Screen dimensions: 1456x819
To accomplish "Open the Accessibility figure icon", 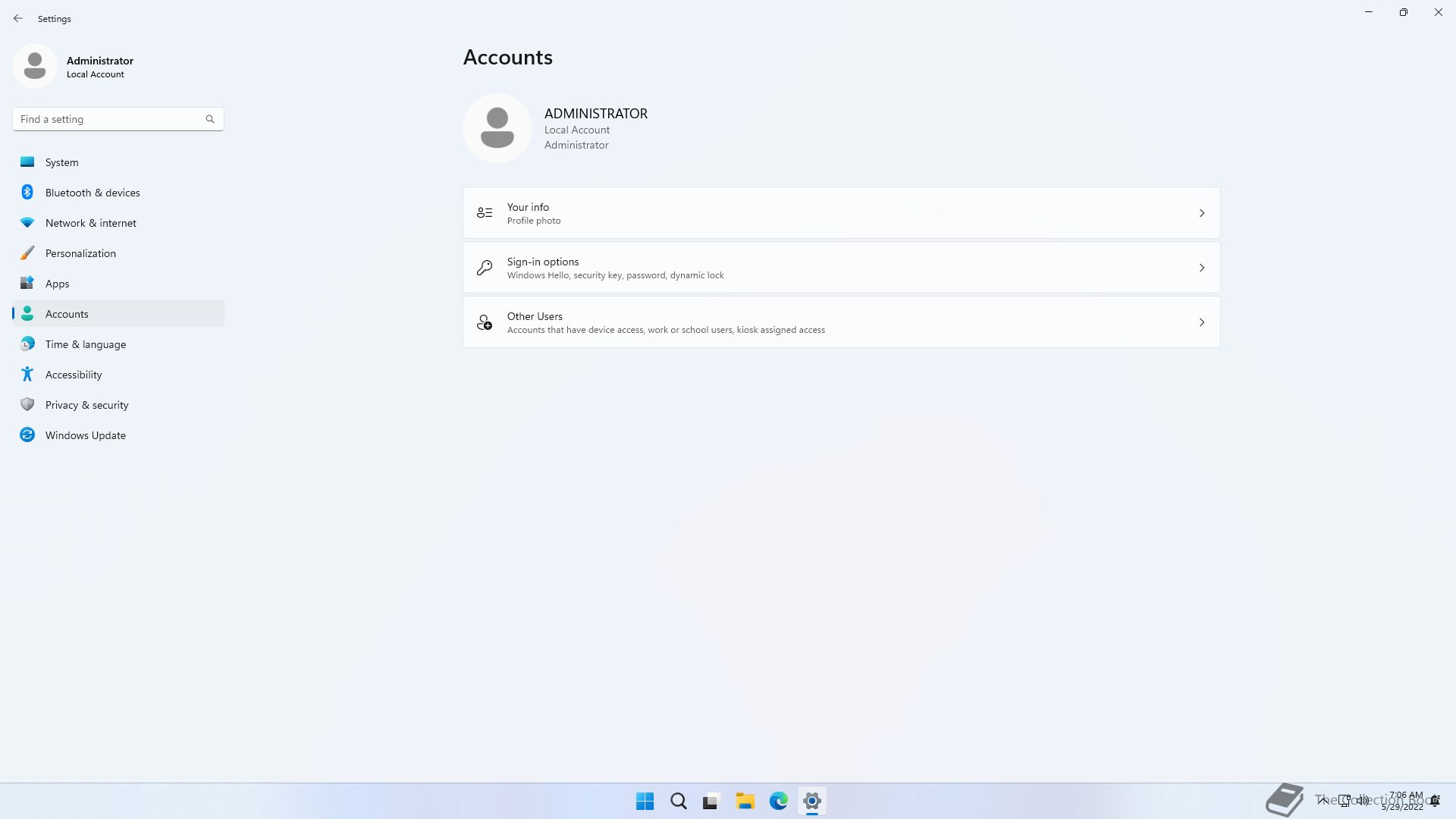I will [27, 374].
